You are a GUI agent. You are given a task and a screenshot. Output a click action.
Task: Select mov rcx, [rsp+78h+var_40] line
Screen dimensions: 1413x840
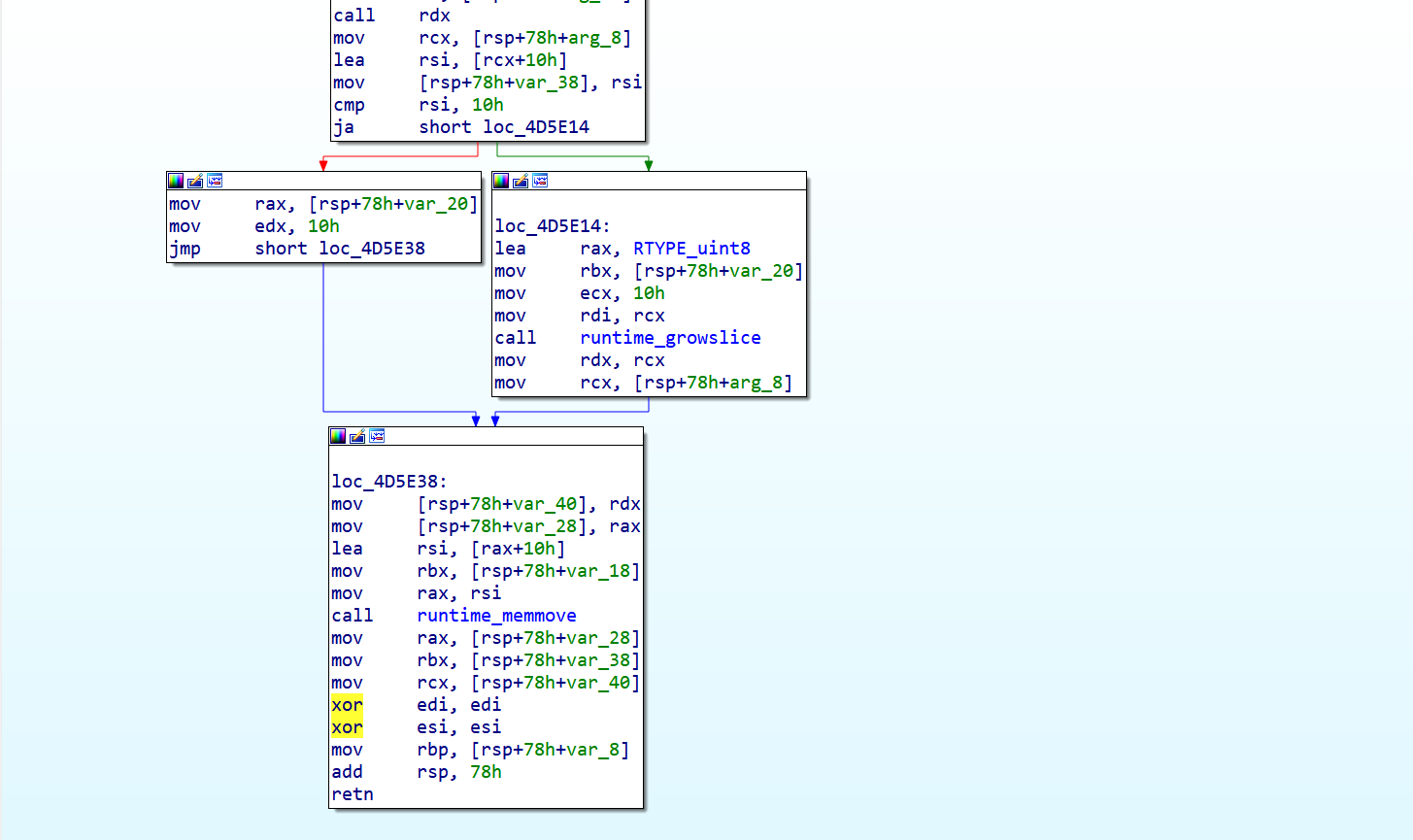click(486, 683)
